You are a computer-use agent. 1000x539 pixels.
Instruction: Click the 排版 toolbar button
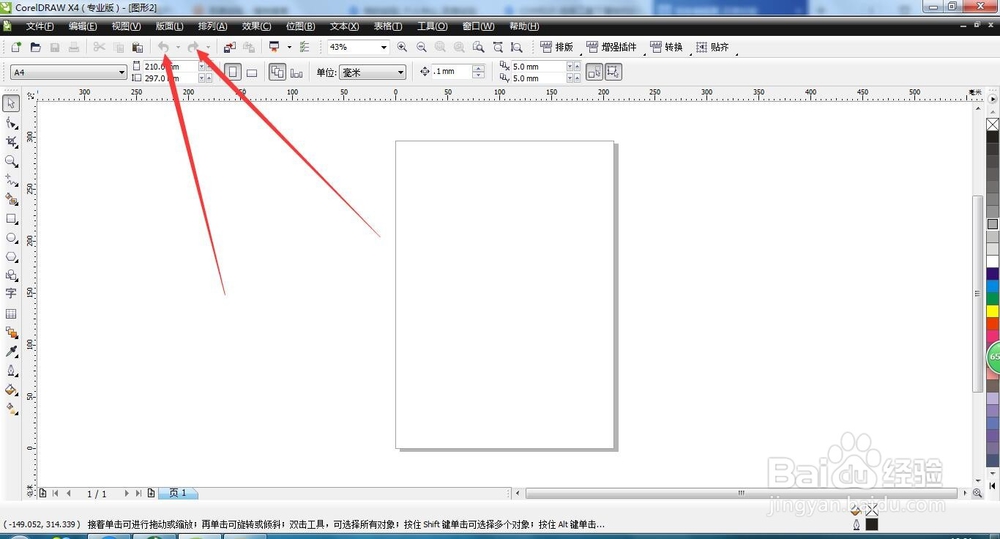556,47
